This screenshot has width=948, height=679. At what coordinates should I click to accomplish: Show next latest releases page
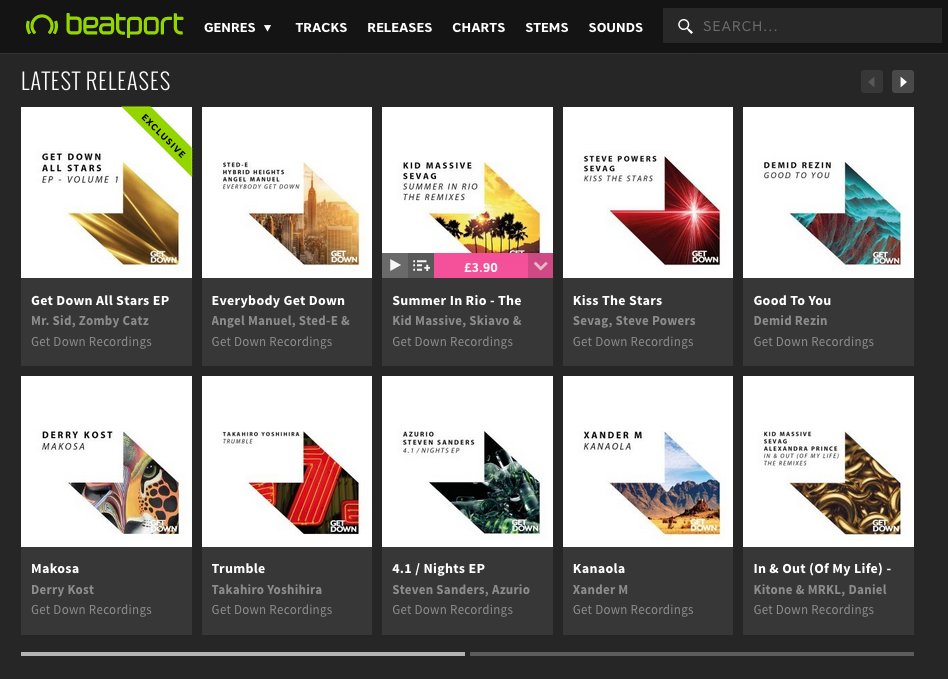tap(903, 82)
